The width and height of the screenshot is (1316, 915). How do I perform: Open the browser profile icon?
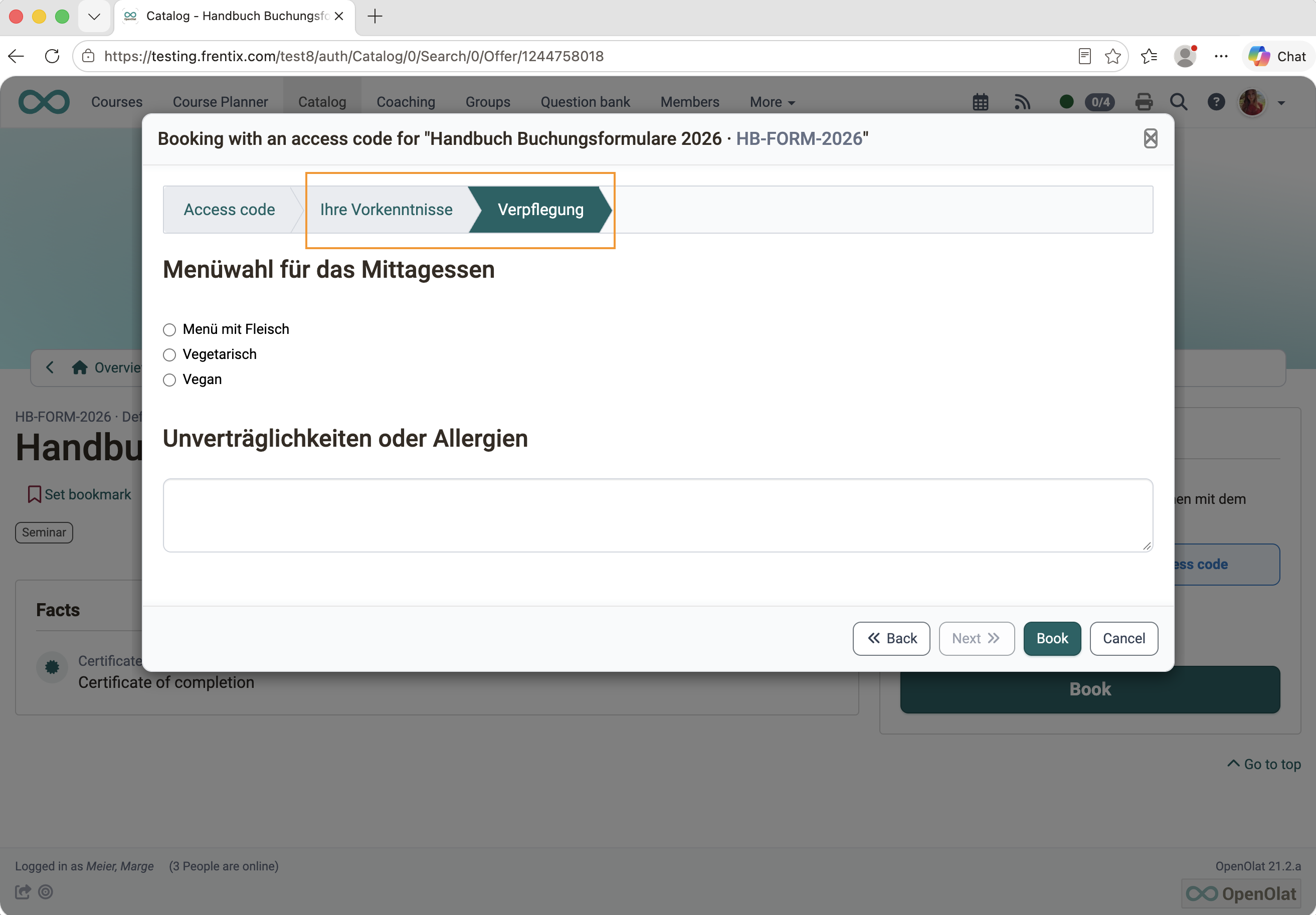1185,56
